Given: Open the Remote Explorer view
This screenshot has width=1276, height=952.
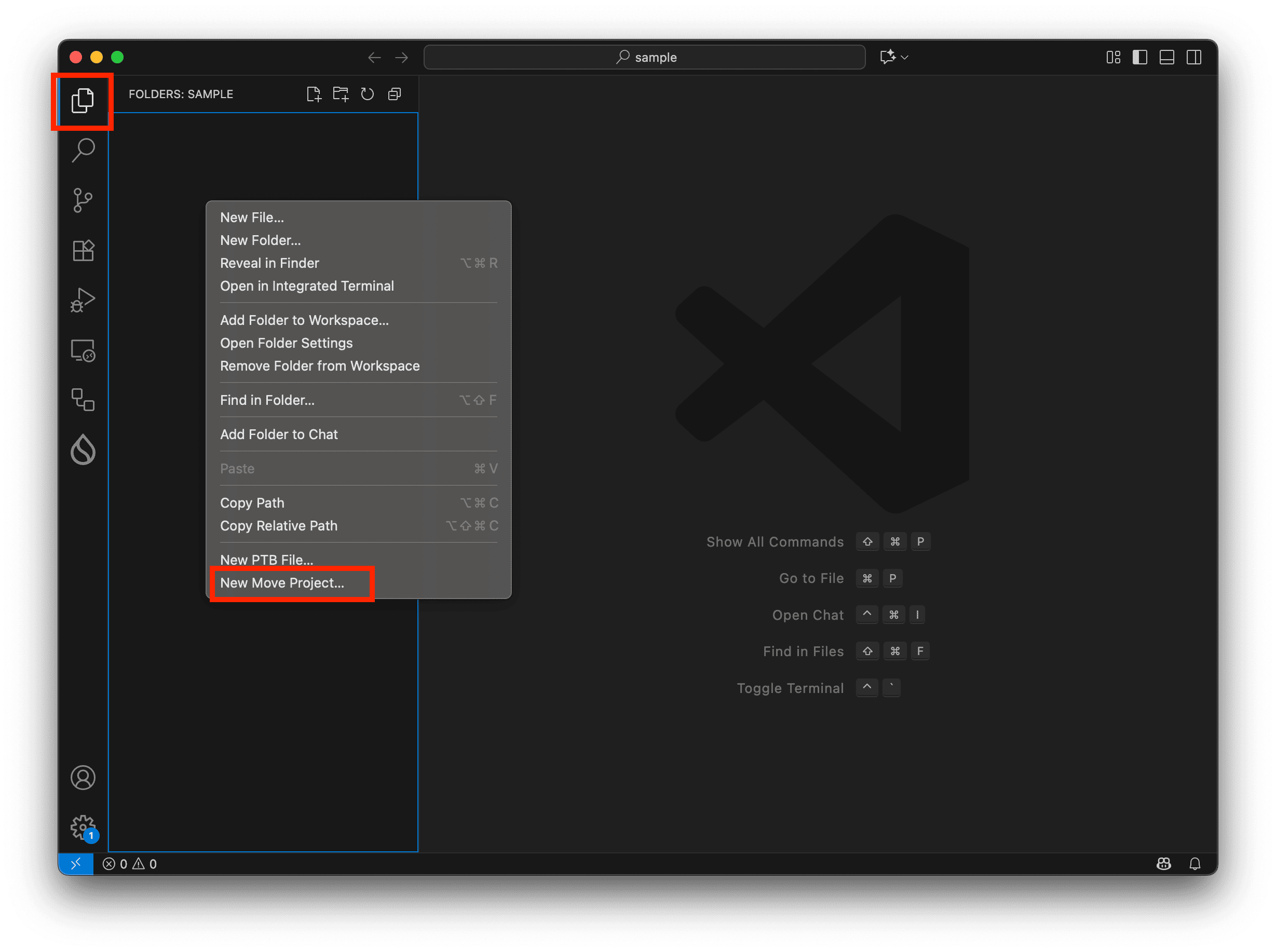Looking at the screenshot, I should pyautogui.click(x=83, y=350).
